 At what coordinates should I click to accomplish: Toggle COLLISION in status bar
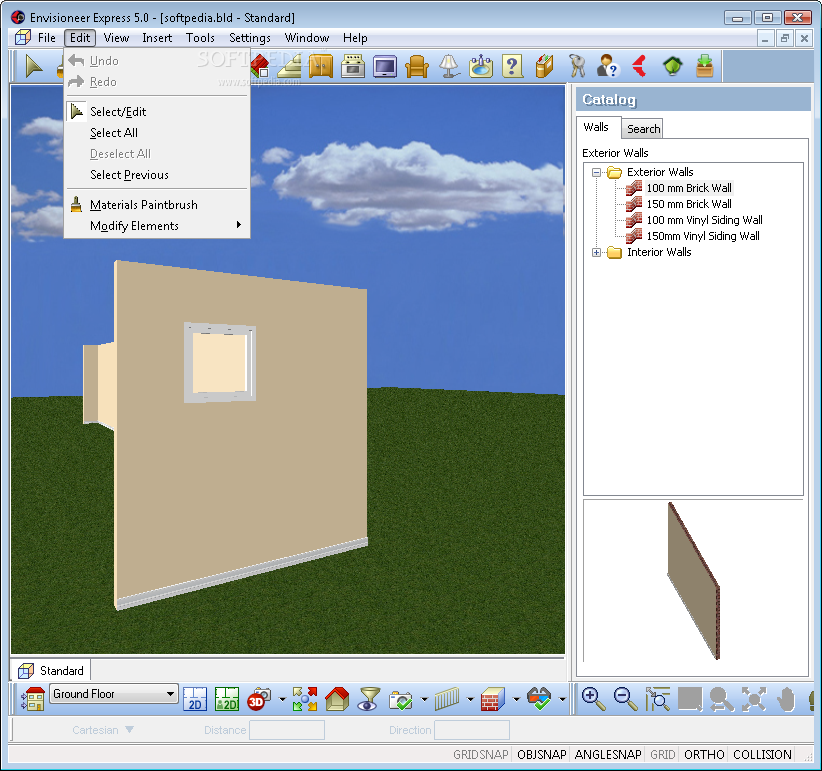coord(762,754)
